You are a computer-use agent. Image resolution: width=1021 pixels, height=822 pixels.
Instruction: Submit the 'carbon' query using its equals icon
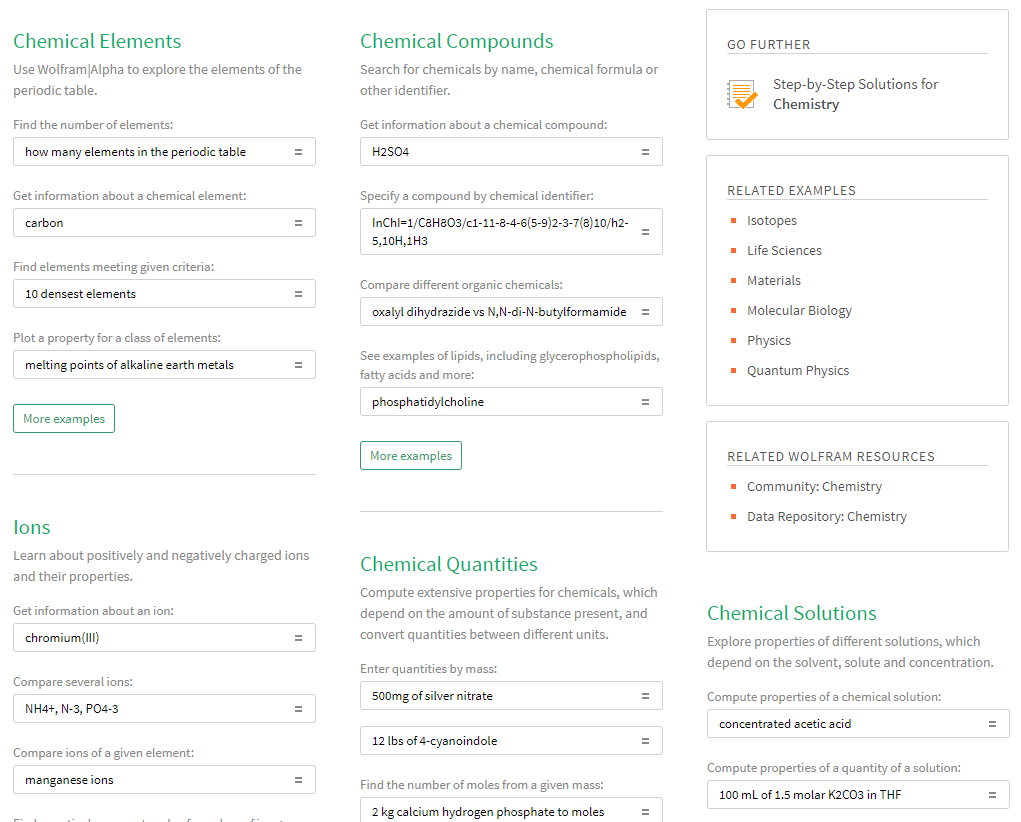298,223
